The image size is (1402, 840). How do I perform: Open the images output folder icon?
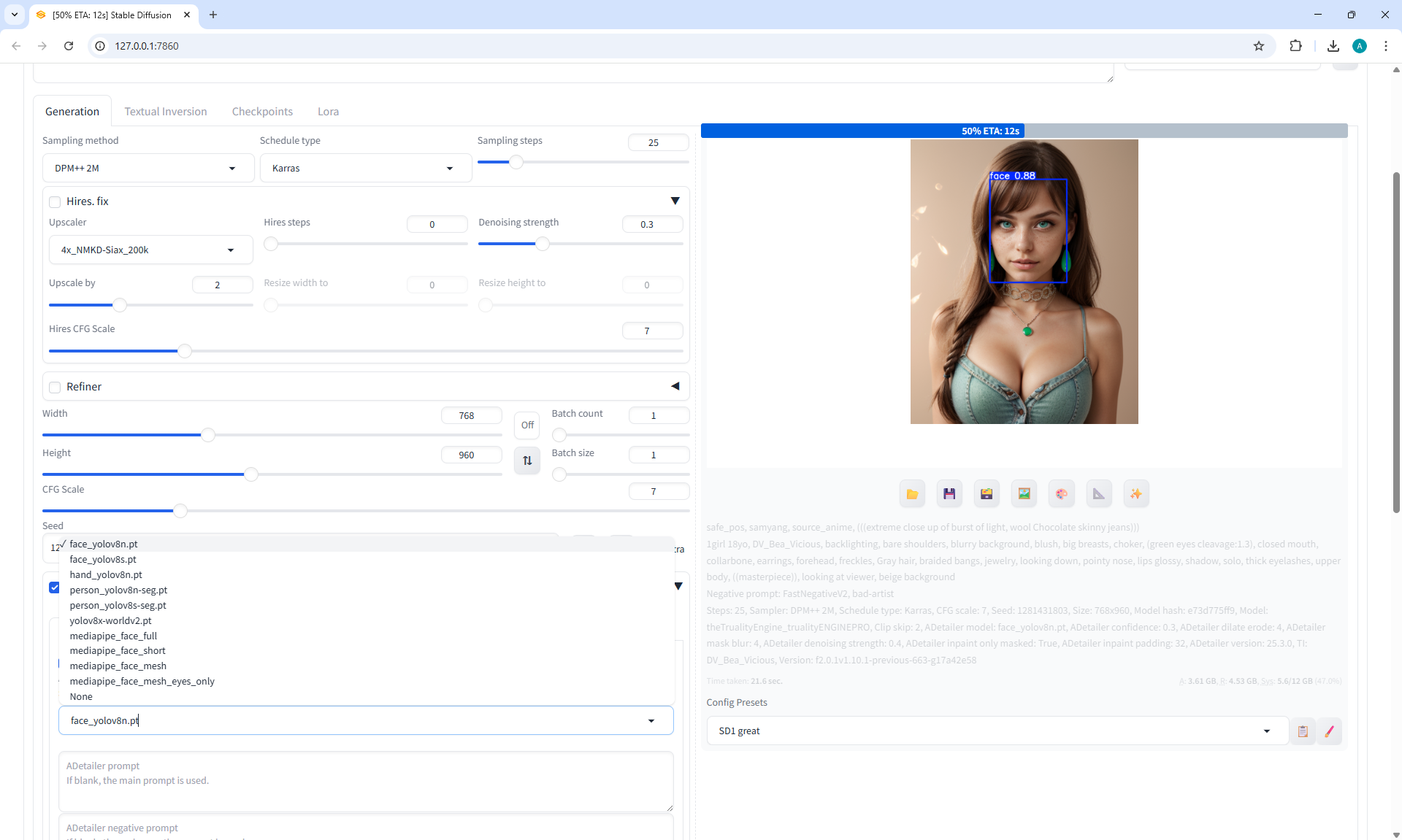pos(912,494)
